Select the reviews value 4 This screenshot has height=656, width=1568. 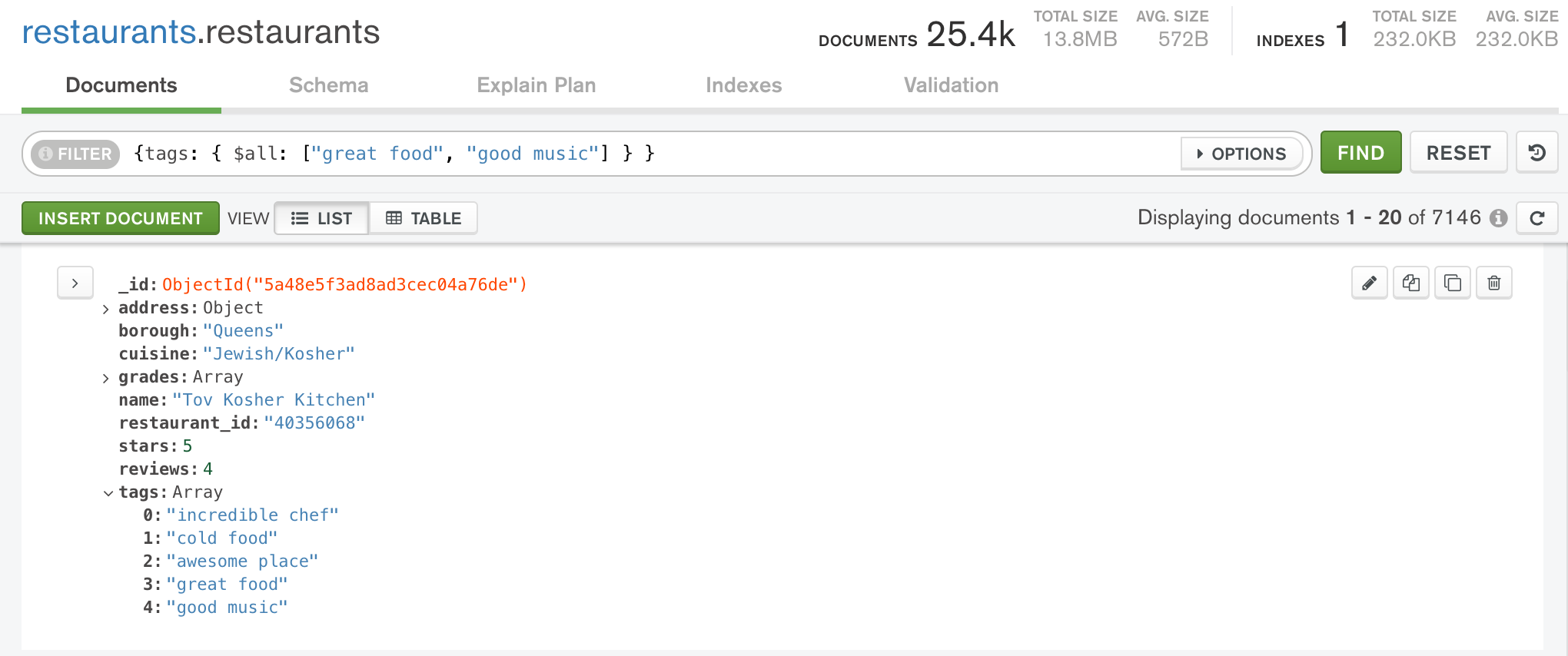point(208,469)
